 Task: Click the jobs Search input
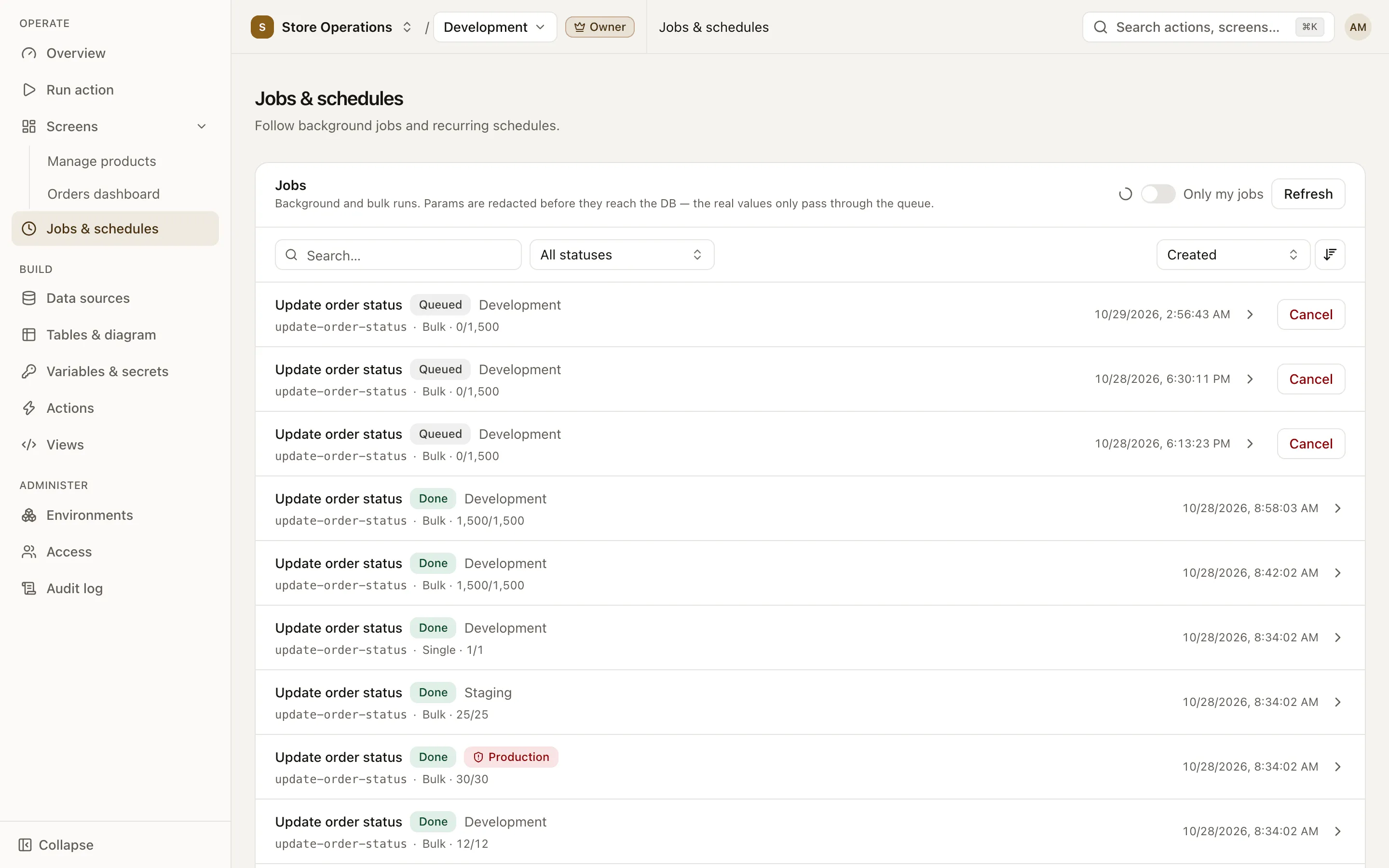tap(398, 255)
